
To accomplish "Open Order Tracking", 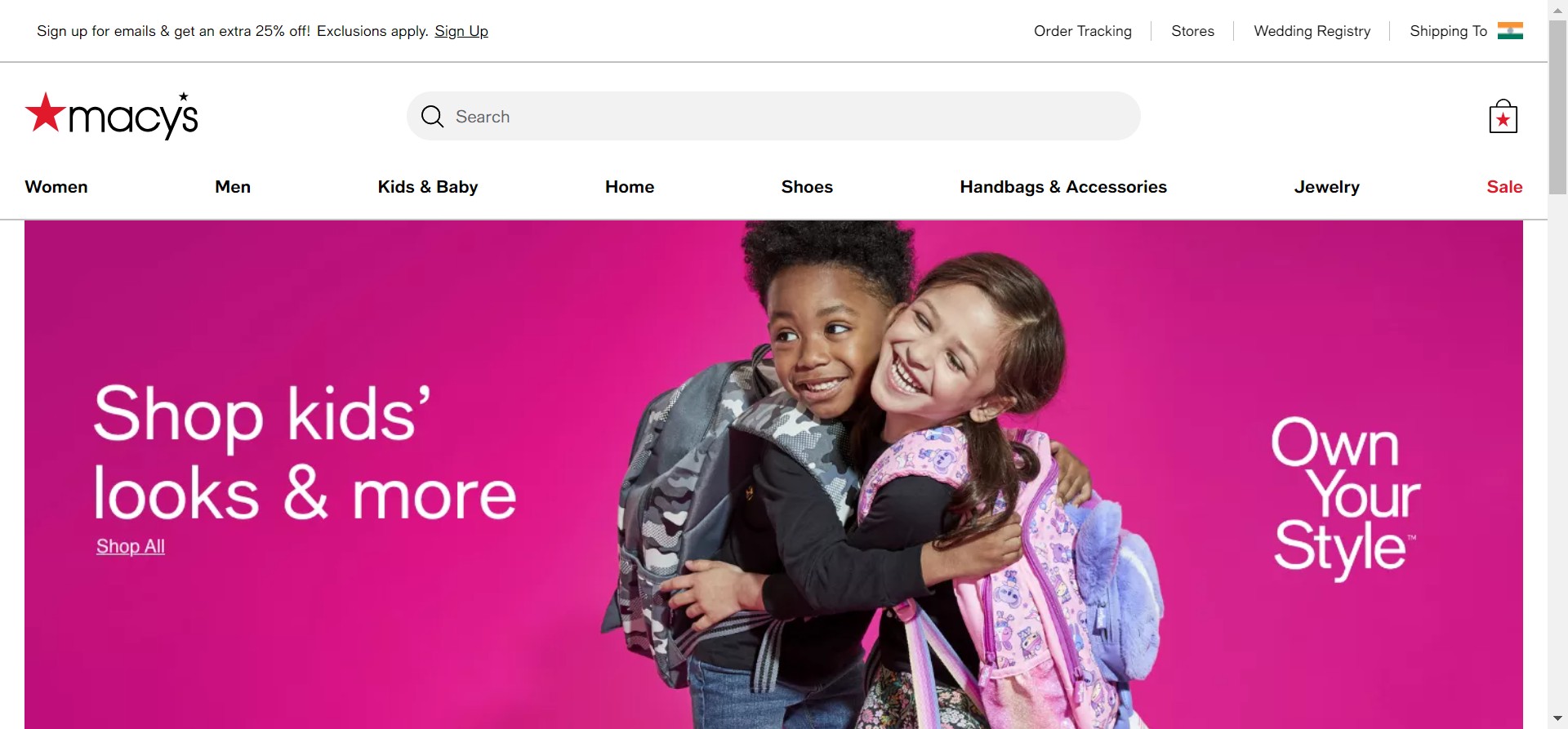I will pyautogui.click(x=1083, y=31).
